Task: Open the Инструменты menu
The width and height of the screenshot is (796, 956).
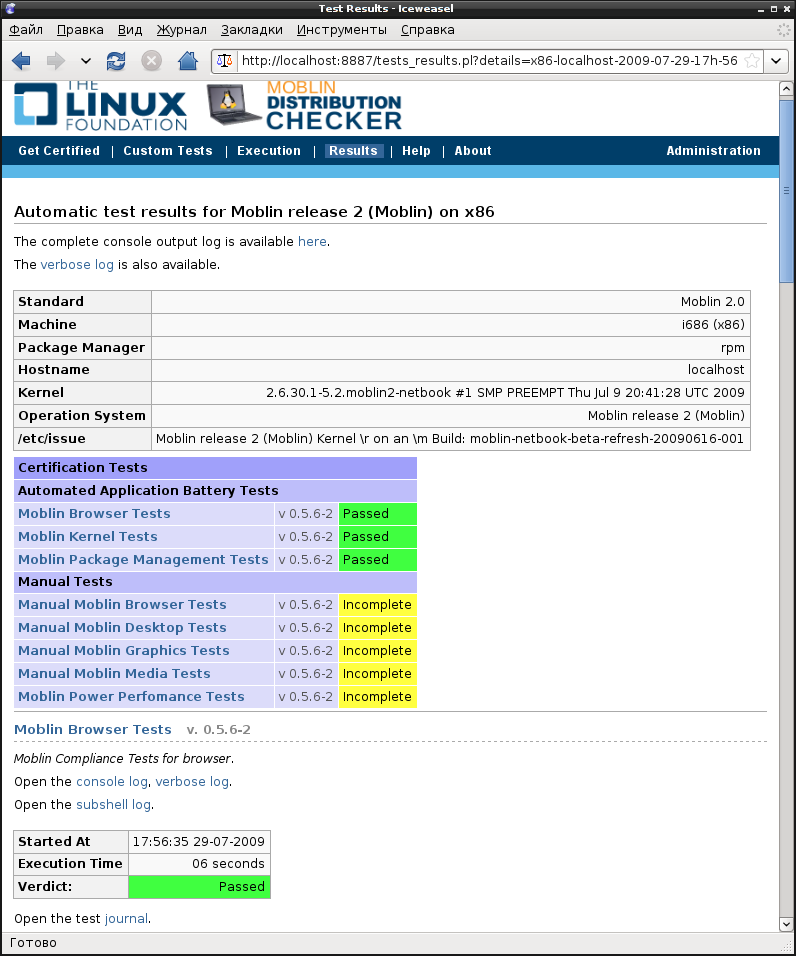Action: (x=341, y=30)
